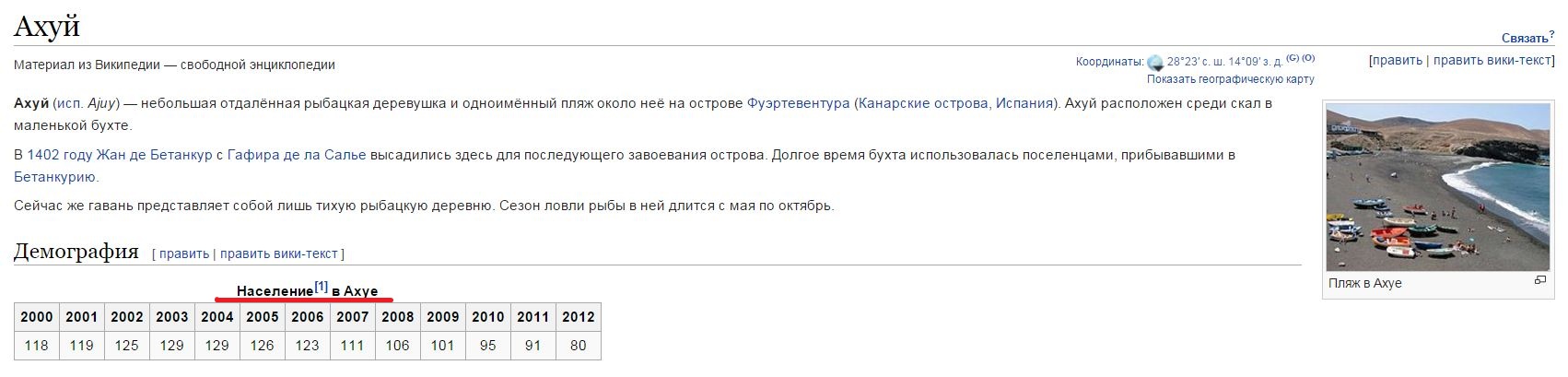Click the "Координаты" label link
The image size is (1568, 377).
click(1108, 62)
